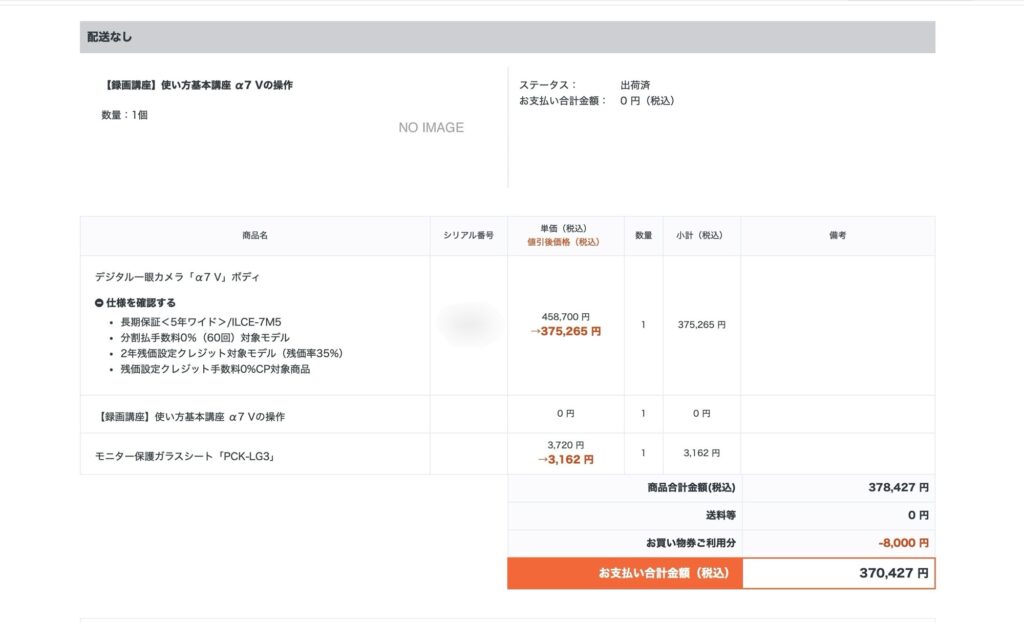
Task: Click the 分割払手数料0%（60回）対象モデル spec item
Action: coord(204,338)
